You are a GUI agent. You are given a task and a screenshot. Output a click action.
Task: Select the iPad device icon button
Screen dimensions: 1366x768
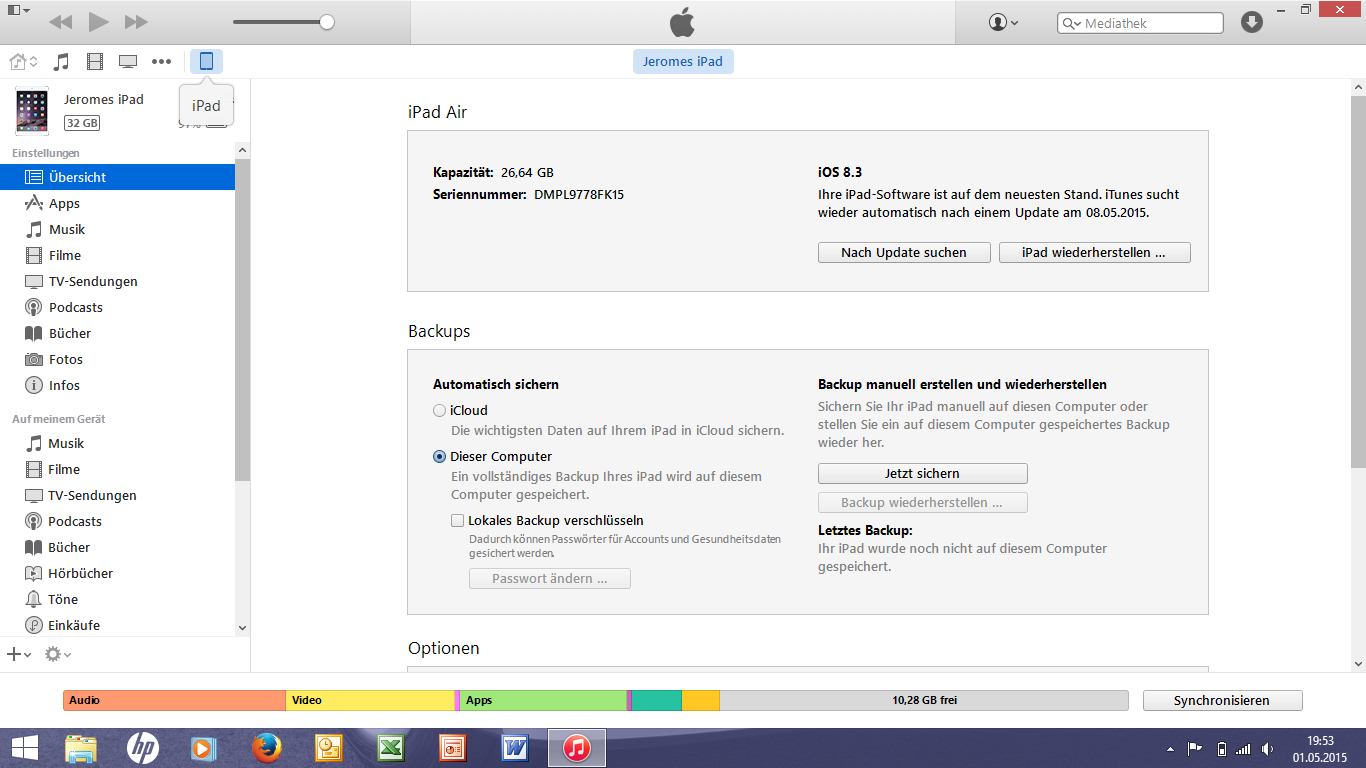(206, 62)
